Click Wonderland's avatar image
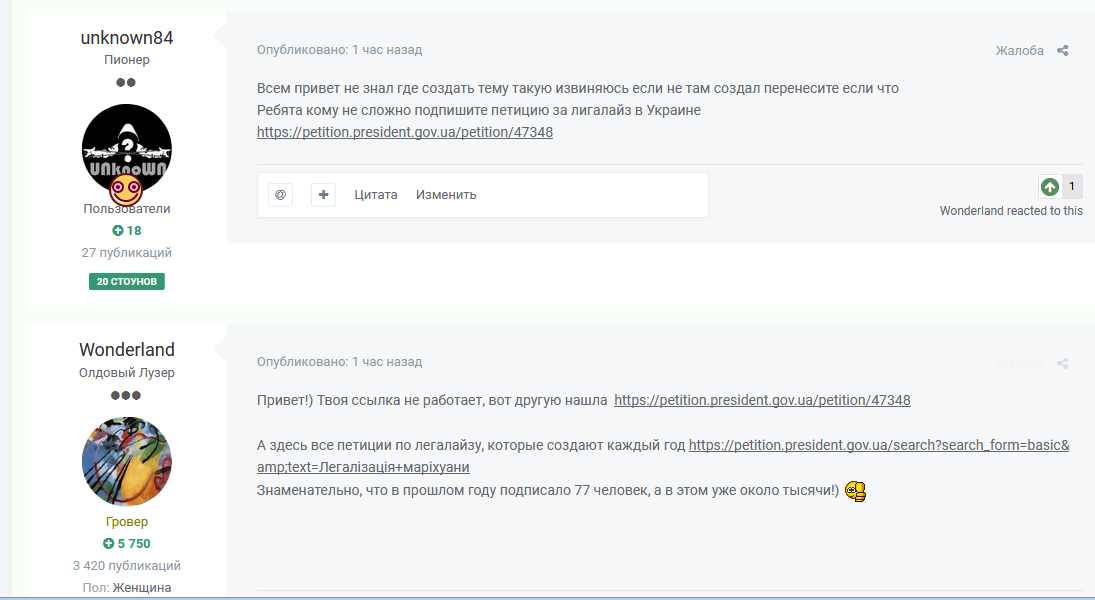The width and height of the screenshot is (1095, 600). click(x=126, y=462)
